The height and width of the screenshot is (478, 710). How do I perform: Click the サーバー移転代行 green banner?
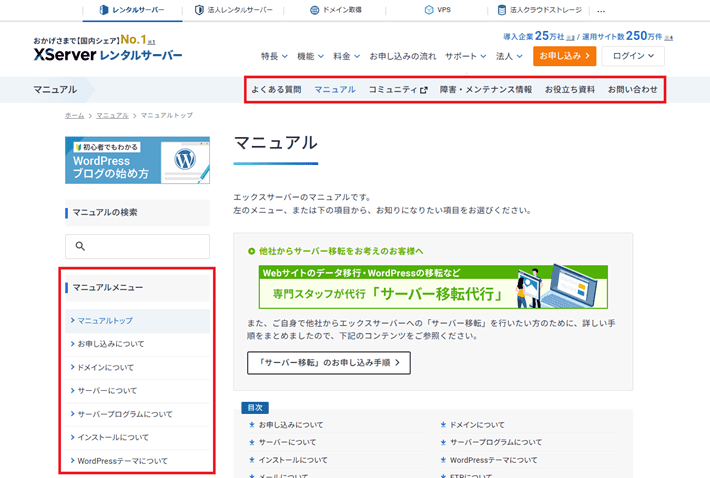(x=433, y=287)
